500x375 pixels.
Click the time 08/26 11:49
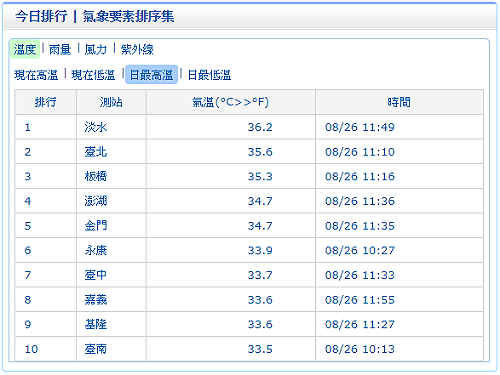pos(360,127)
